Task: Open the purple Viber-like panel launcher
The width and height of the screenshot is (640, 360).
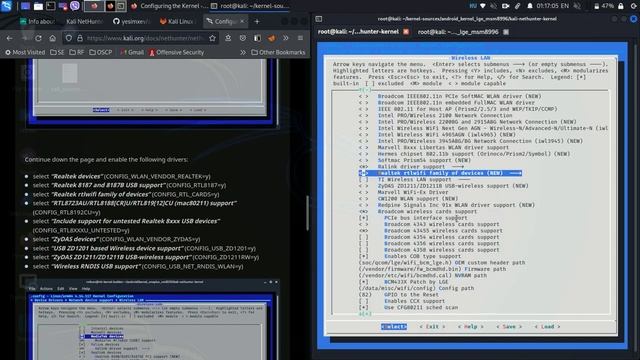Action: click(x=75, y=6)
